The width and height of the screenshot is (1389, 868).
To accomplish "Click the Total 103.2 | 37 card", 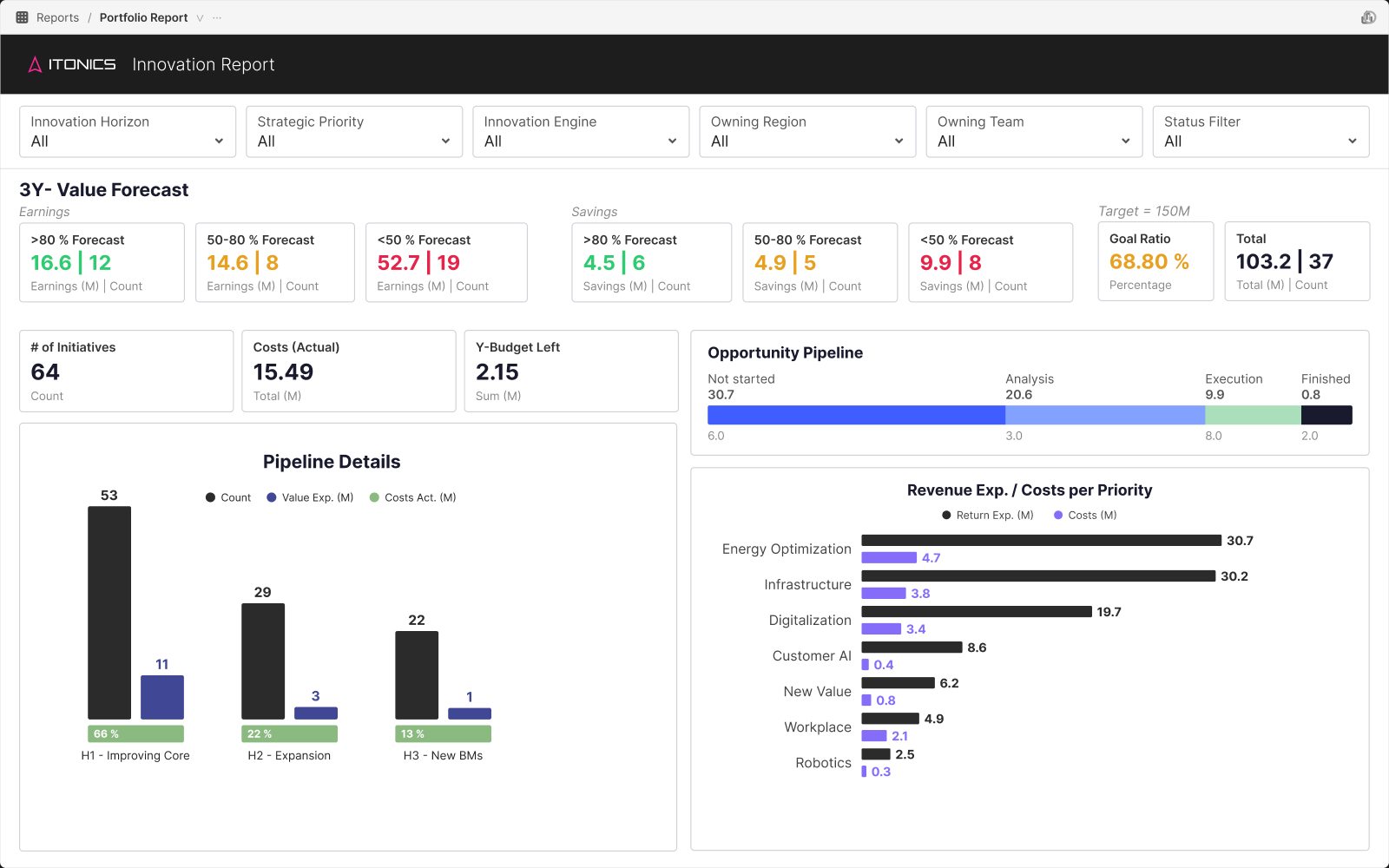I will [x=1297, y=261].
